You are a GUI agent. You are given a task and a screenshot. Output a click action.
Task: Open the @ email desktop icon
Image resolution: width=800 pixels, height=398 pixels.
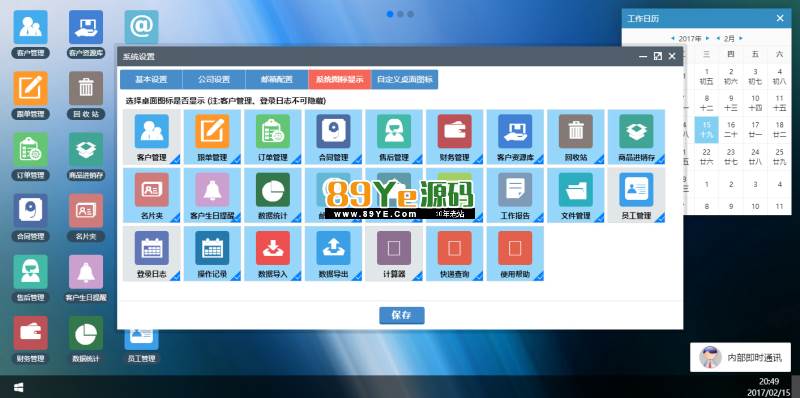pos(141,27)
